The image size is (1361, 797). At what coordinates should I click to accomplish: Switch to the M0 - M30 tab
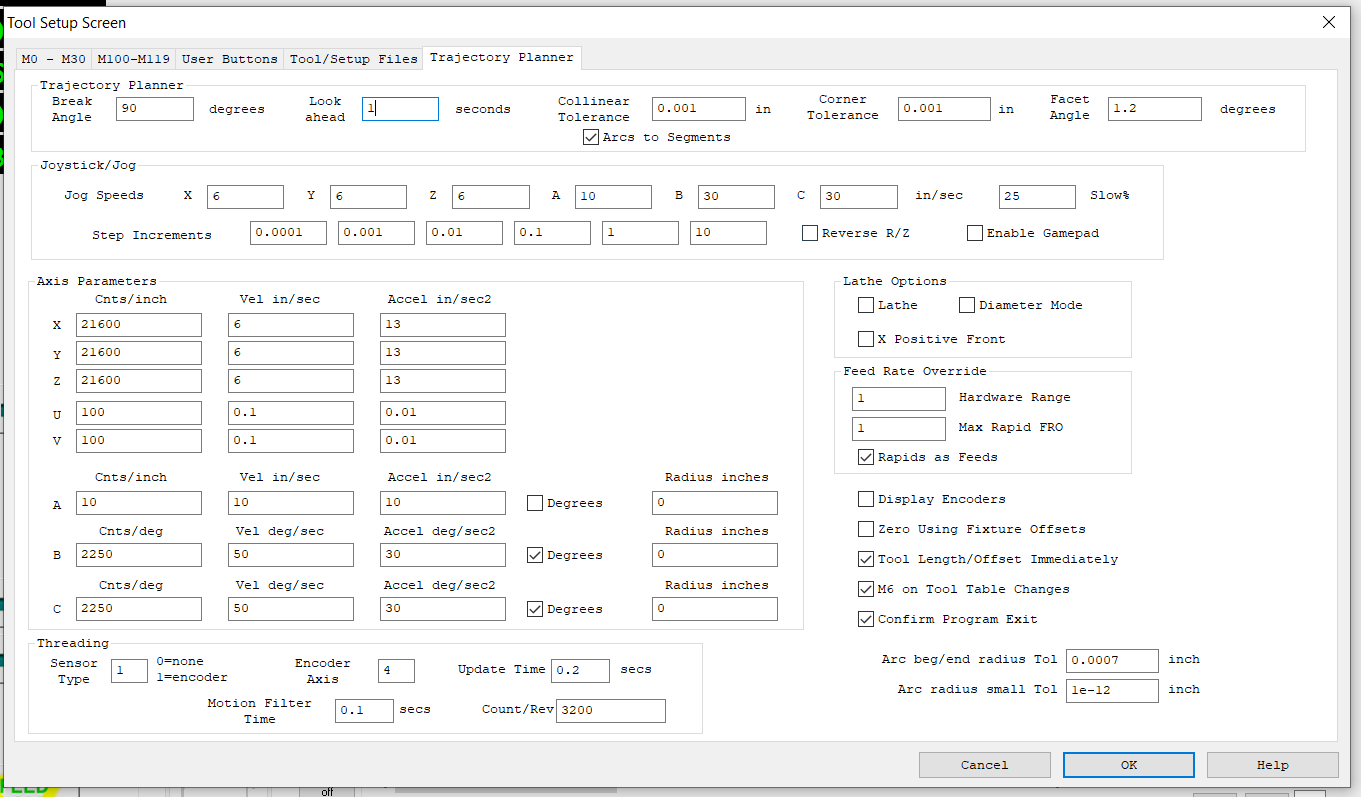(54, 59)
